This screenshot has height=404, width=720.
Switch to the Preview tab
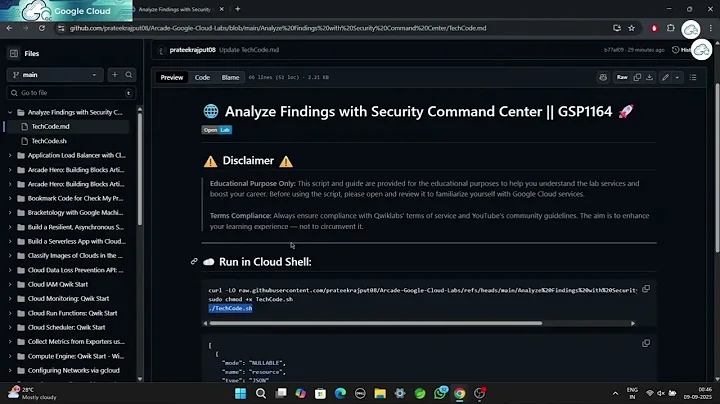pyautogui.click(x=172, y=78)
